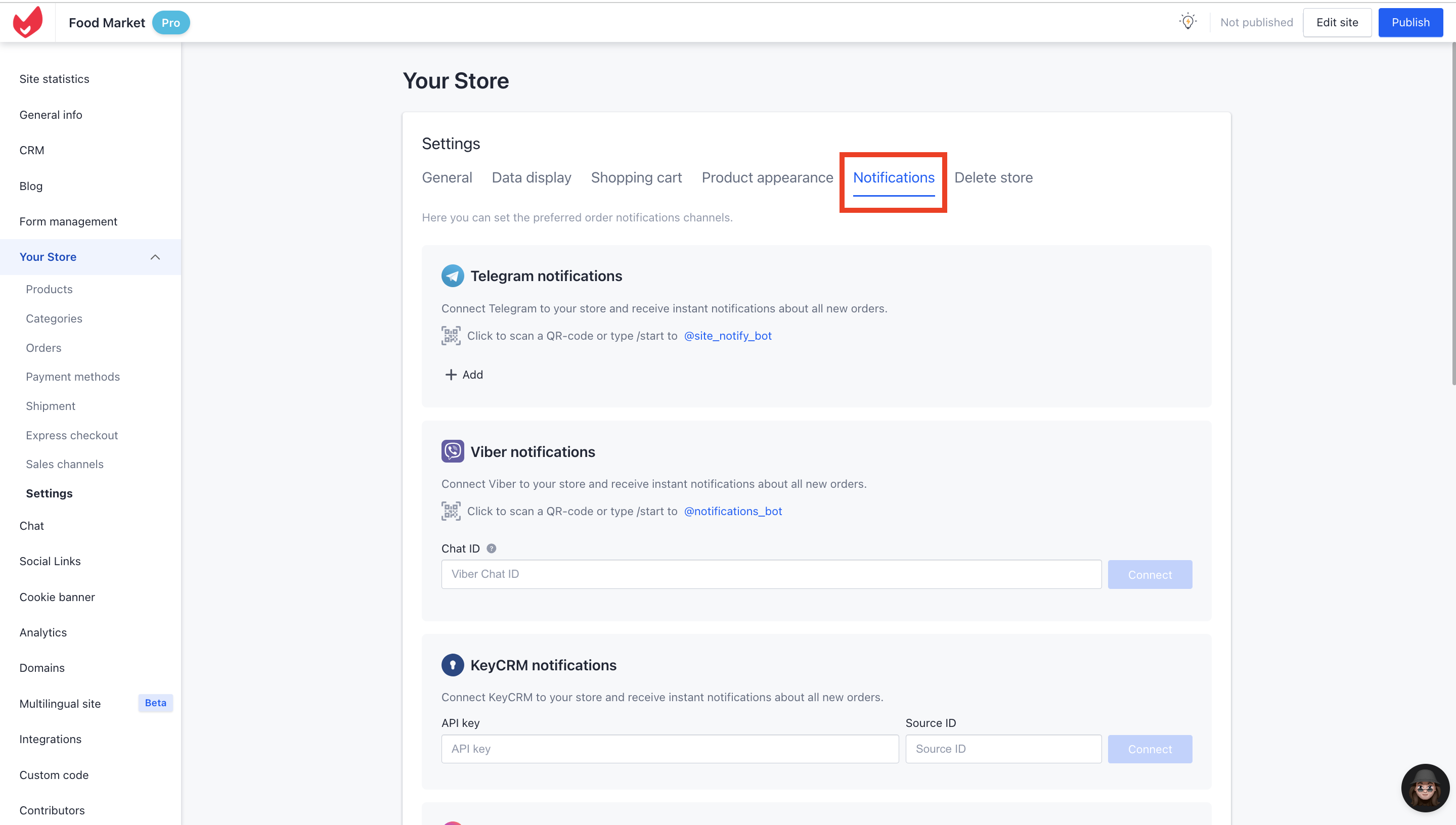Click Add under Telegram notifications
Image resolution: width=1456 pixels, height=825 pixels.
pyautogui.click(x=464, y=375)
